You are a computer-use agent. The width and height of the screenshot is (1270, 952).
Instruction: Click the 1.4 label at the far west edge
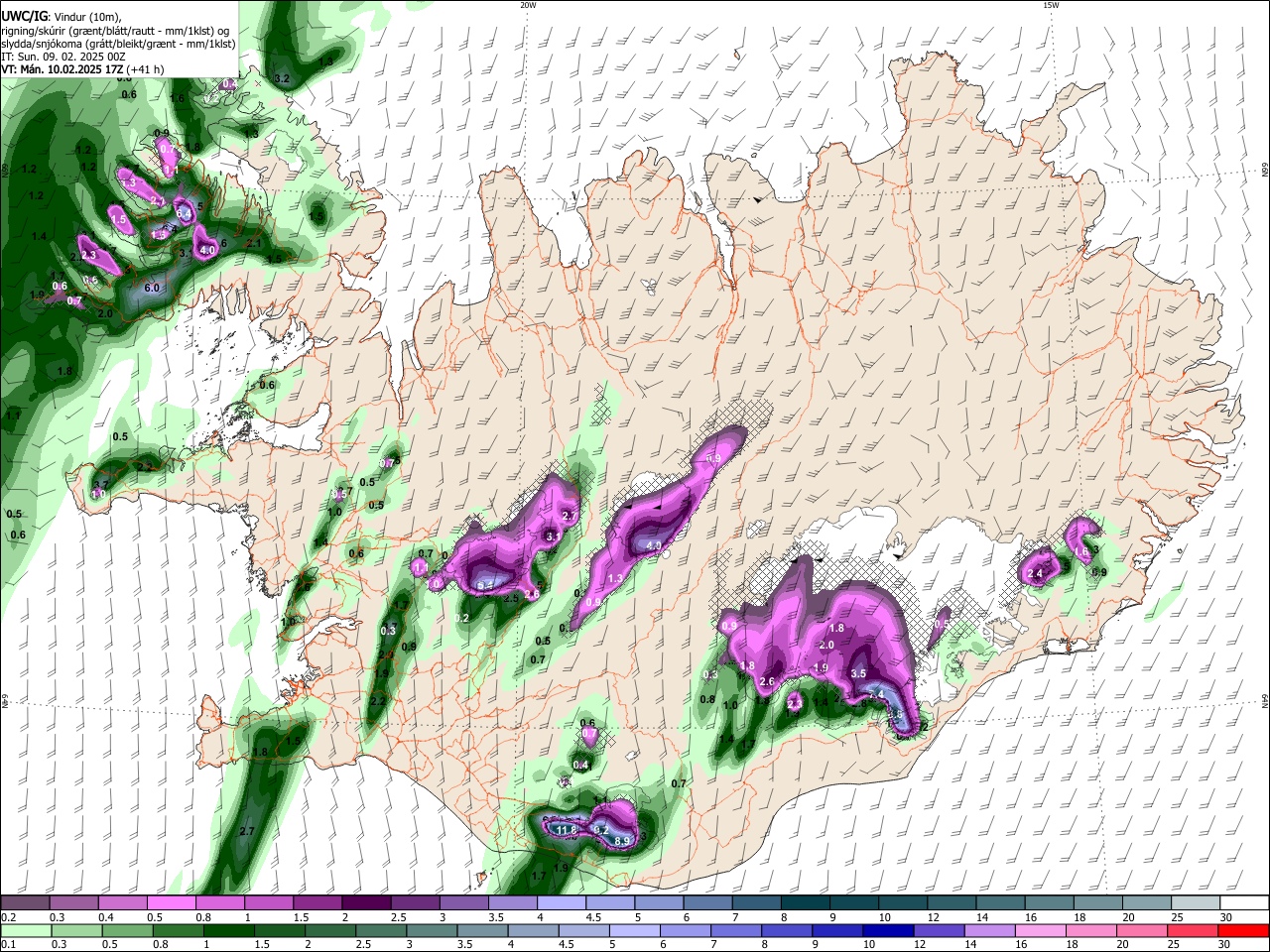39,236
